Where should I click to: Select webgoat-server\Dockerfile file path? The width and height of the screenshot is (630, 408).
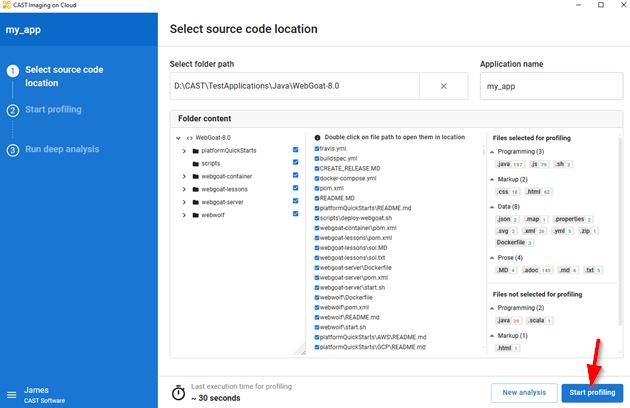point(355,268)
